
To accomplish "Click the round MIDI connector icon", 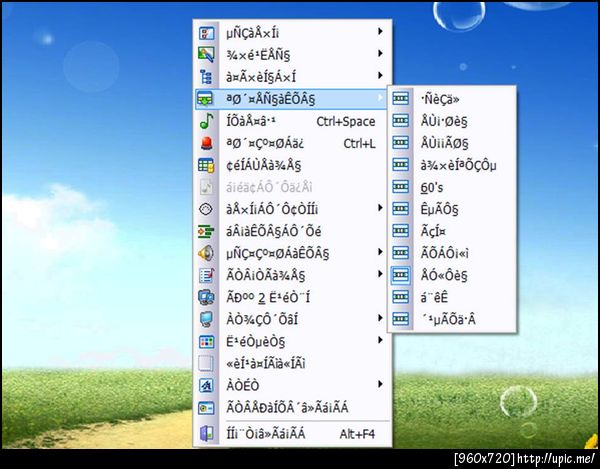I will click(206, 209).
